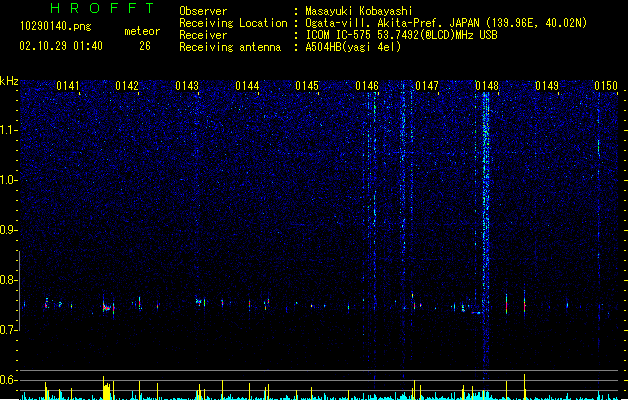Click the 0143 time marker

pos(187,86)
